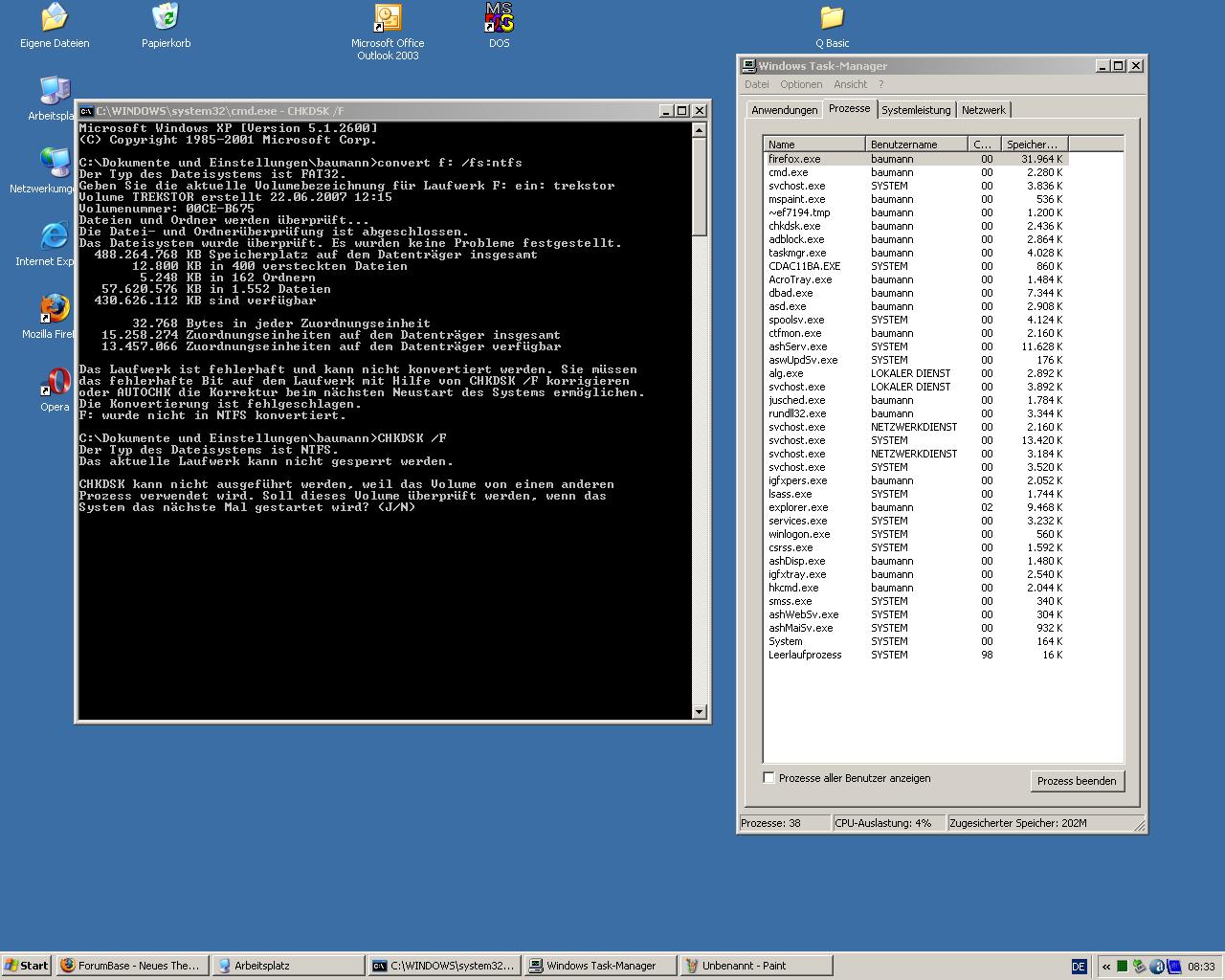This screenshot has width=1225, height=980.
Task: Click the Prozess beenden button
Action: click(1077, 781)
